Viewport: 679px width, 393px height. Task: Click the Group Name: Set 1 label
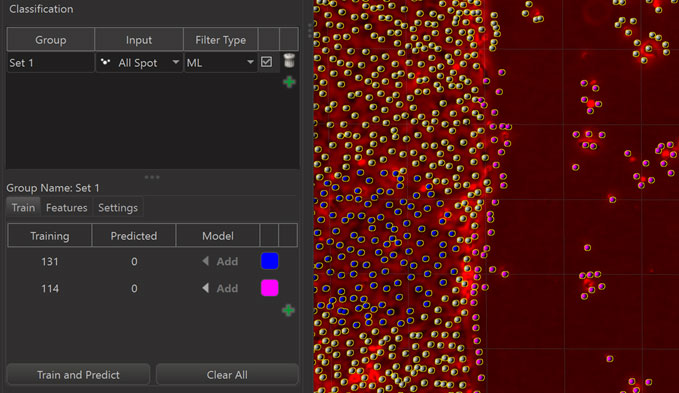(53, 188)
